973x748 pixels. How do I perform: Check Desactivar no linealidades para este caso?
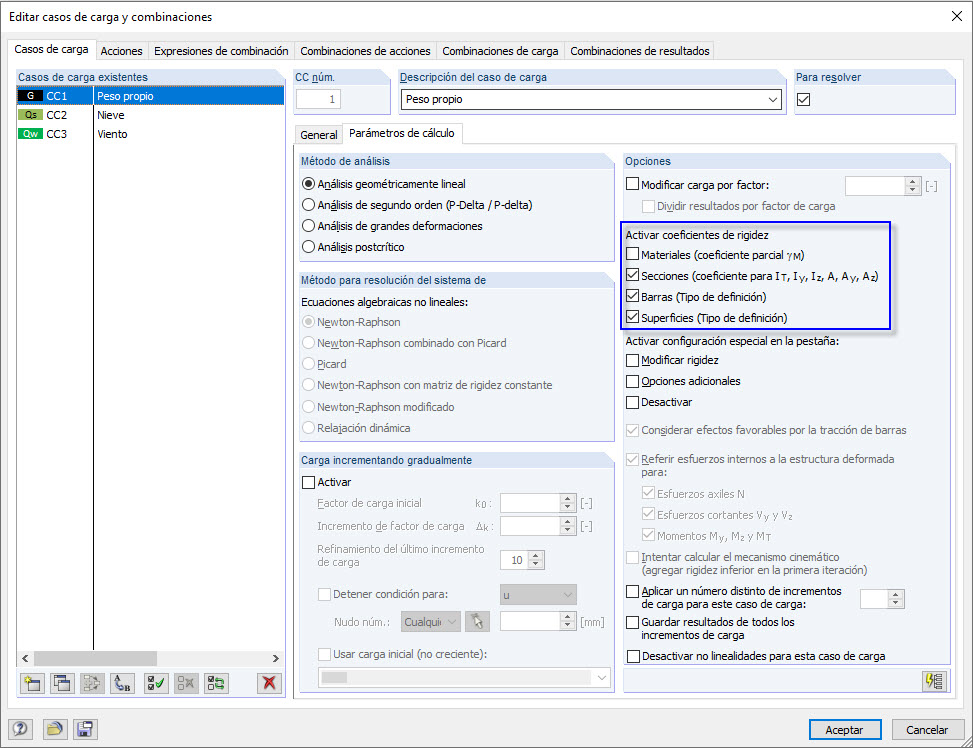click(x=633, y=656)
